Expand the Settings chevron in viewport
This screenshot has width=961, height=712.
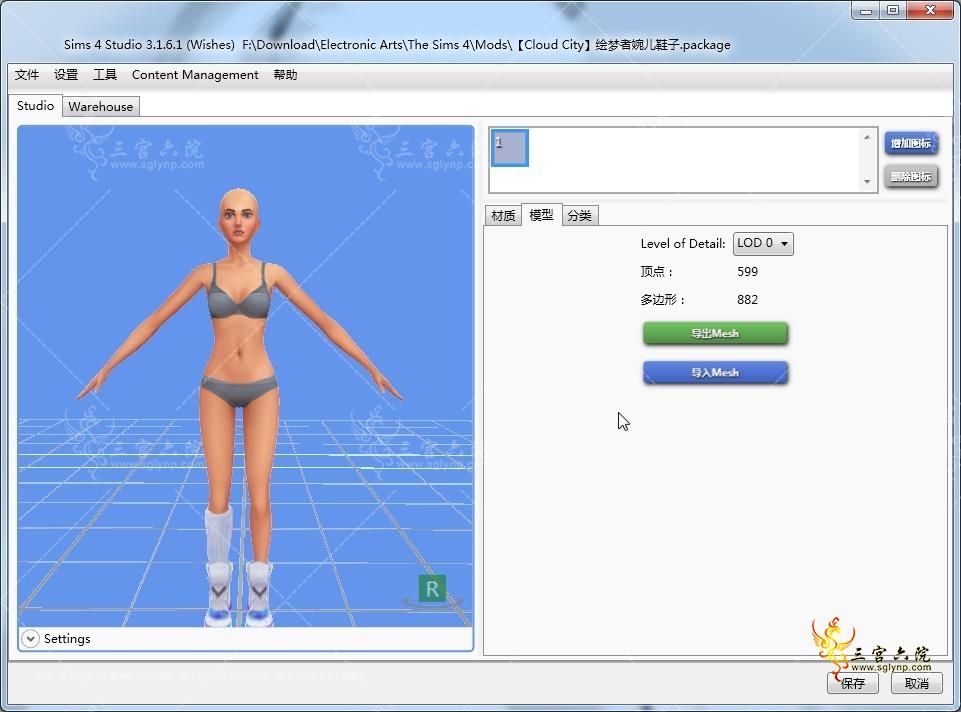(29, 638)
